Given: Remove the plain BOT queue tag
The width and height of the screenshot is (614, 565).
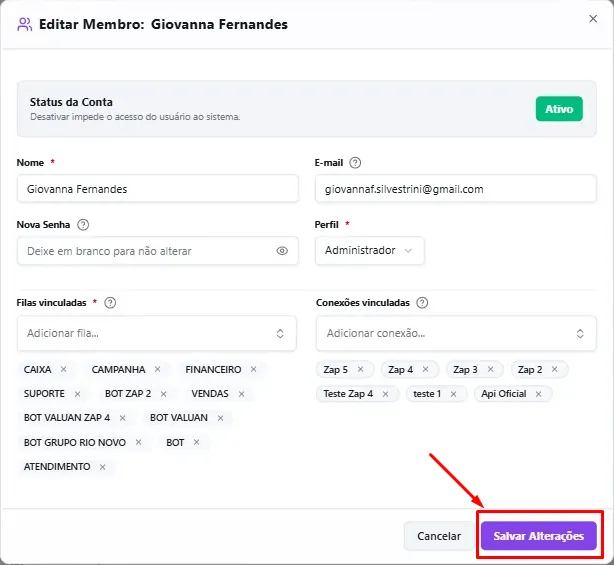Looking at the screenshot, I should coord(196,442).
